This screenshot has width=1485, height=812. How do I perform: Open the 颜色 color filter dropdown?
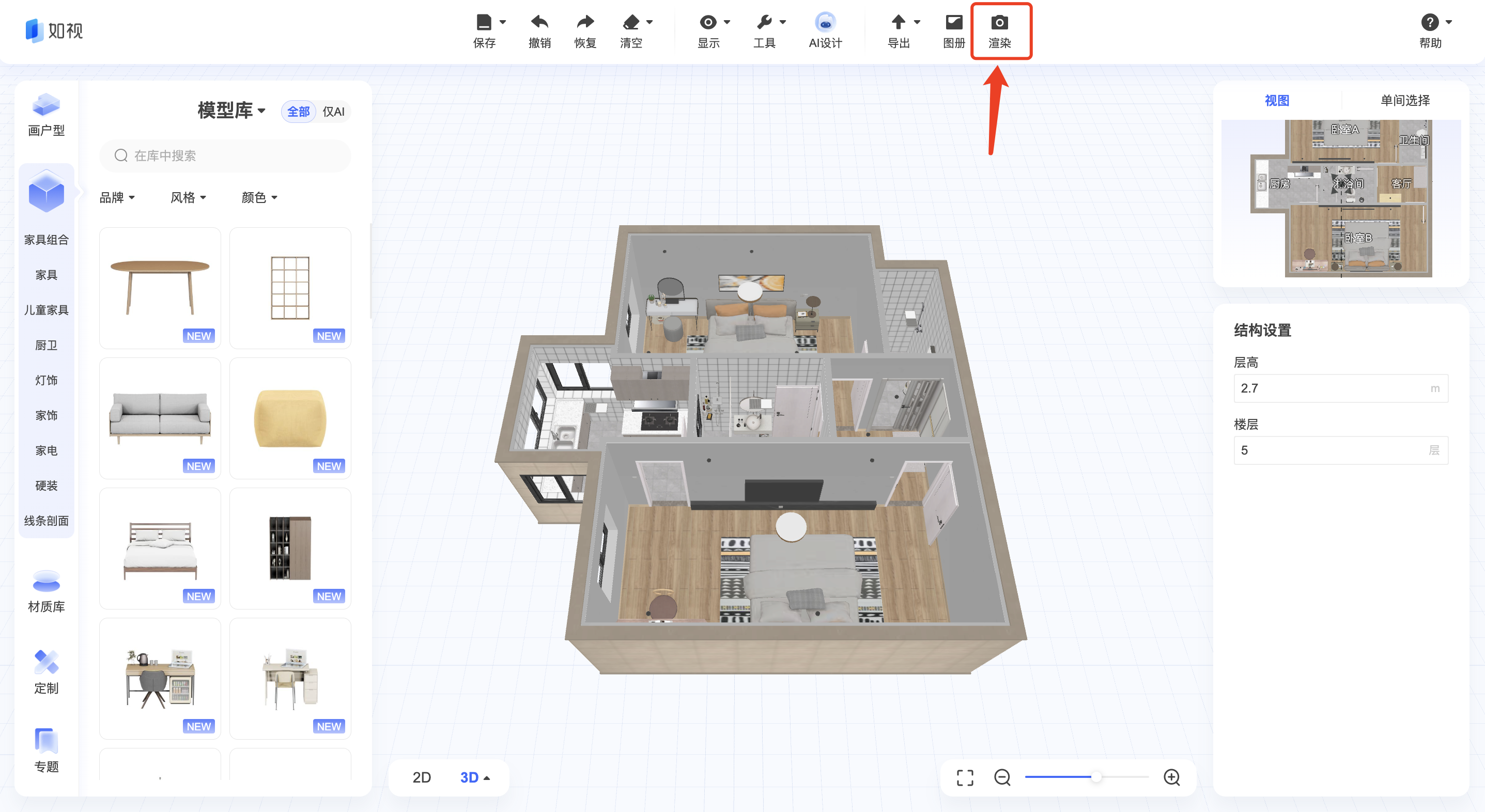[x=259, y=198]
